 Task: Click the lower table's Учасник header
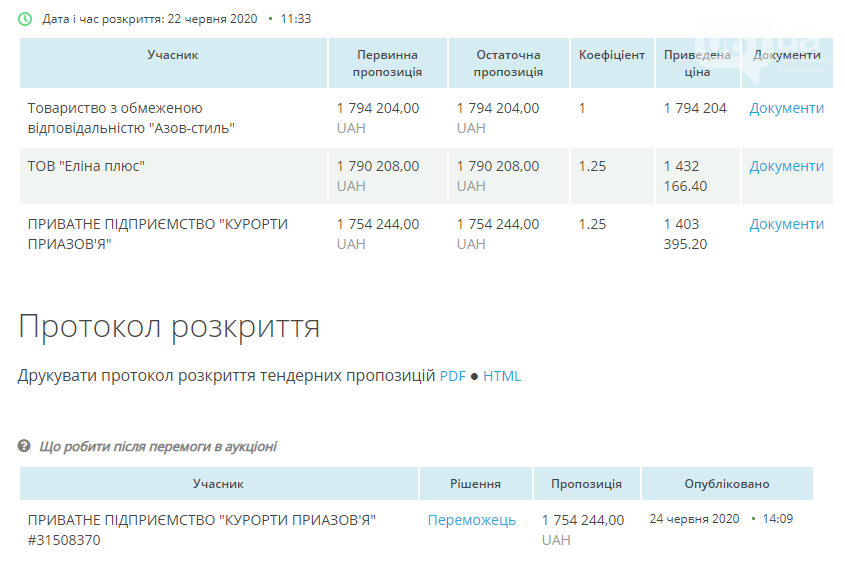[219, 484]
